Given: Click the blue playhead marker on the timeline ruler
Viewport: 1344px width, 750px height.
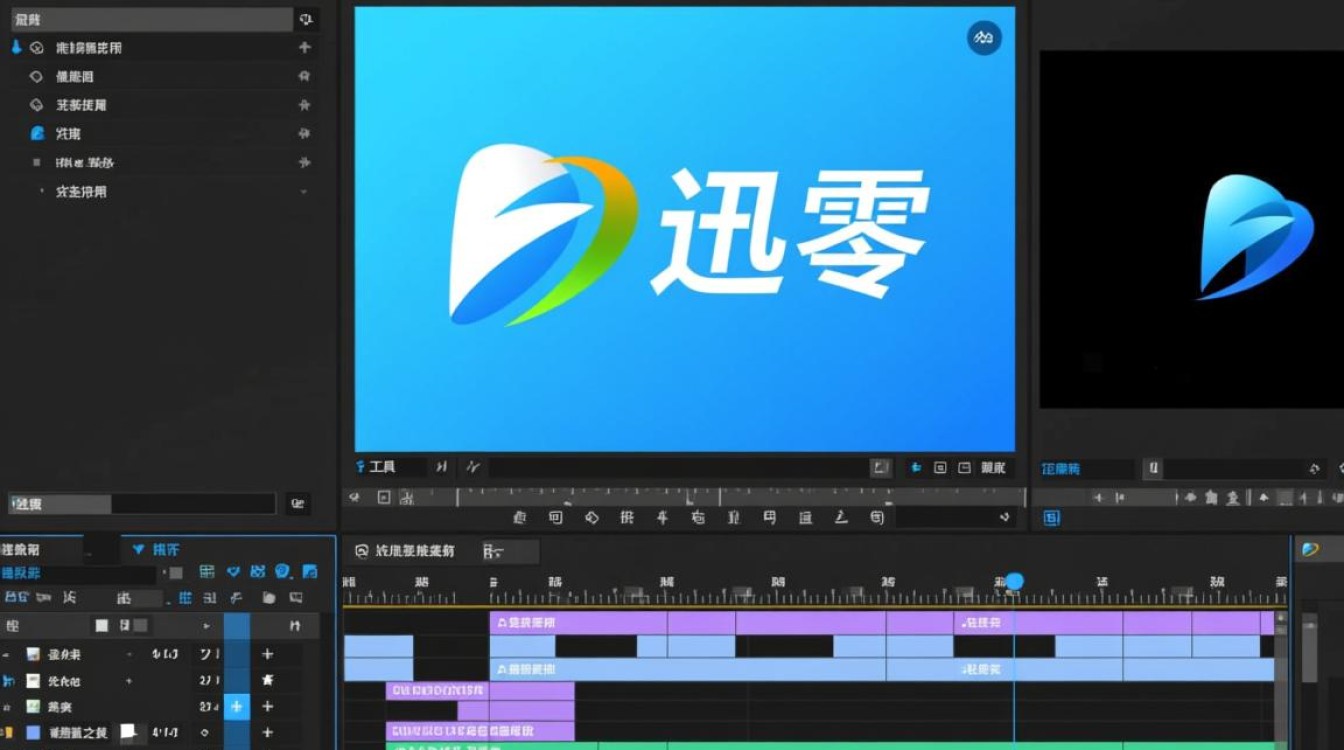Looking at the screenshot, I should (1015, 581).
